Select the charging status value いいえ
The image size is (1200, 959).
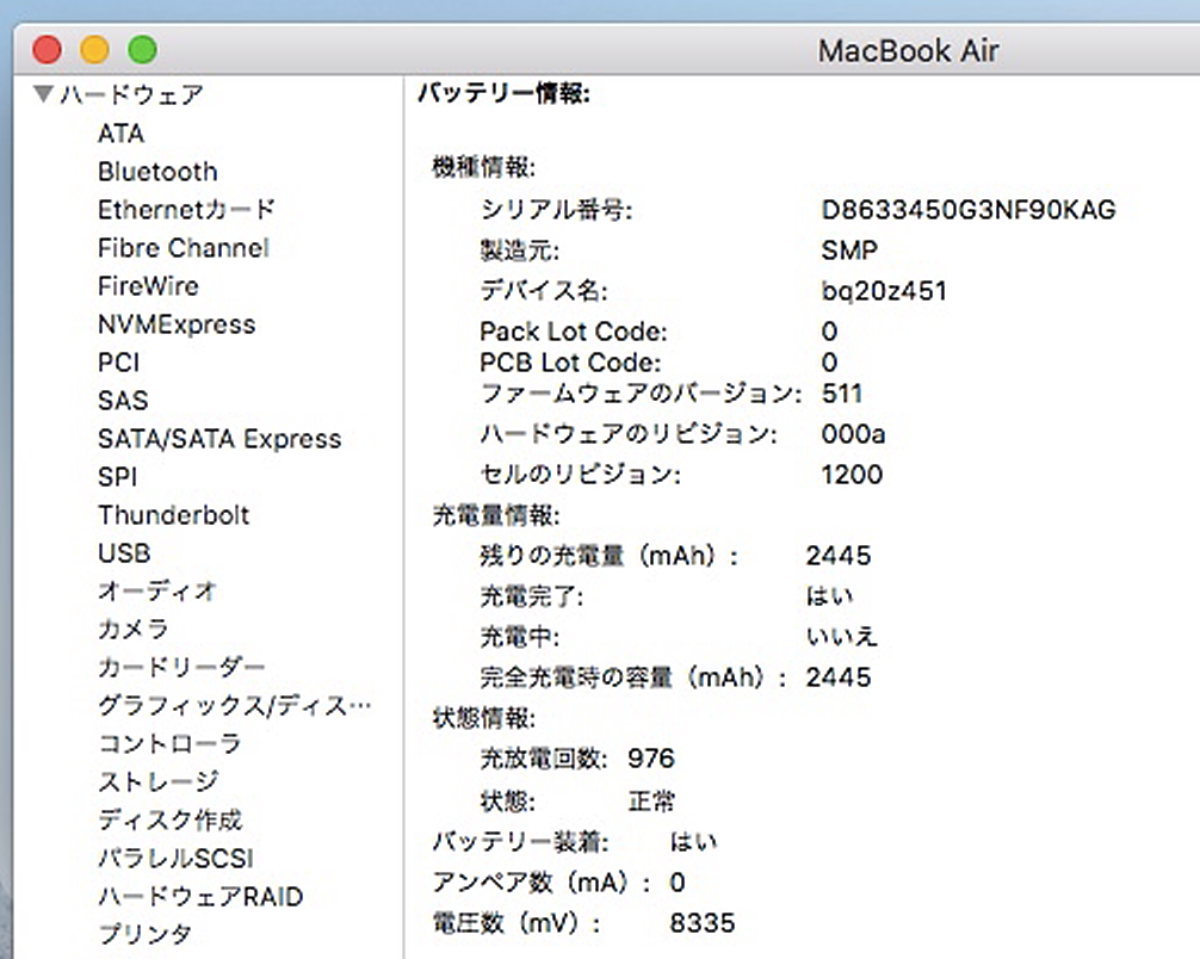point(841,636)
